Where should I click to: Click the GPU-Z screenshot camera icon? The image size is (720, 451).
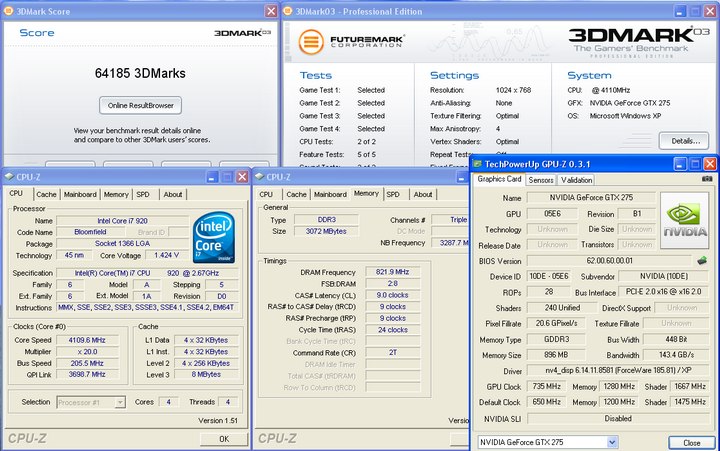(x=707, y=179)
